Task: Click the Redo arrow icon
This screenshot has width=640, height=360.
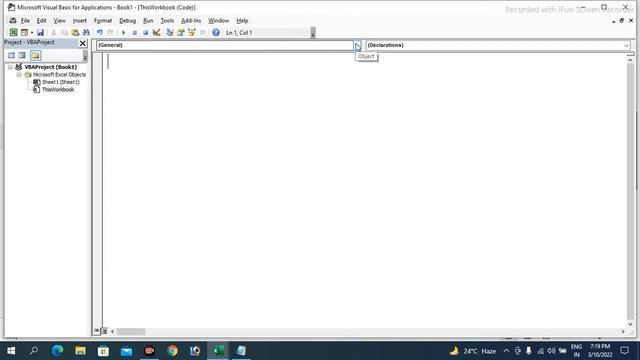Action: (110, 32)
